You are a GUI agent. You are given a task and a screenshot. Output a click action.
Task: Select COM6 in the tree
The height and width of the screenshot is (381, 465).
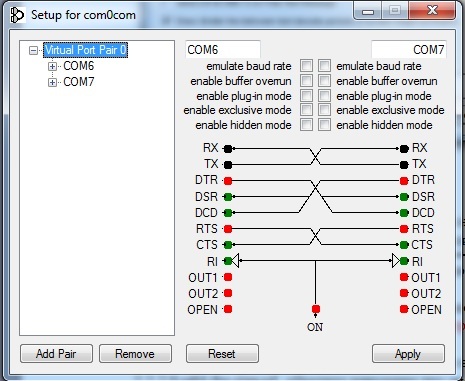click(79, 66)
